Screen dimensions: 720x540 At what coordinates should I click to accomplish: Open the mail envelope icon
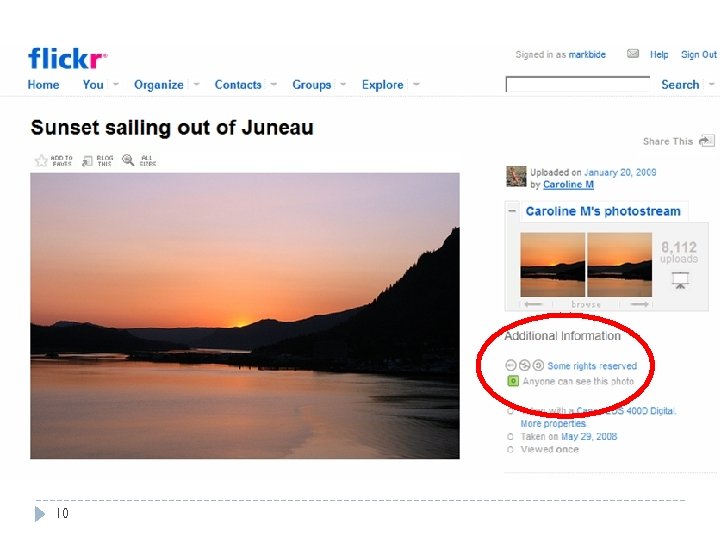pyautogui.click(x=633, y=54)
